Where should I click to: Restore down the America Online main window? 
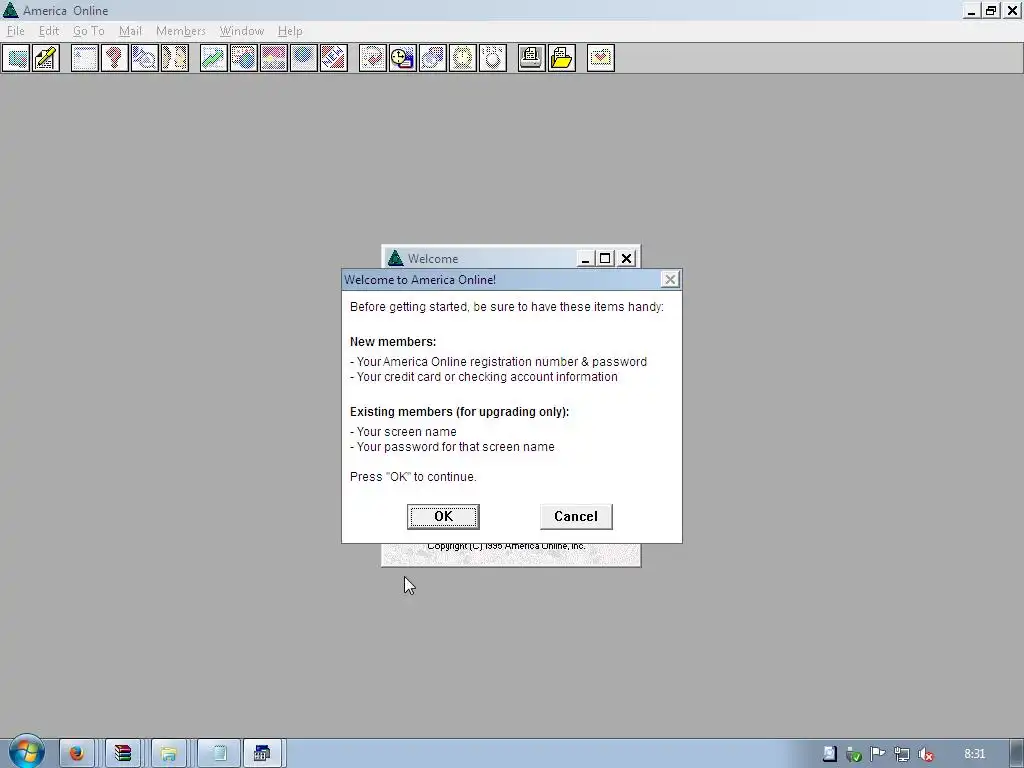(x=991, y=10)
